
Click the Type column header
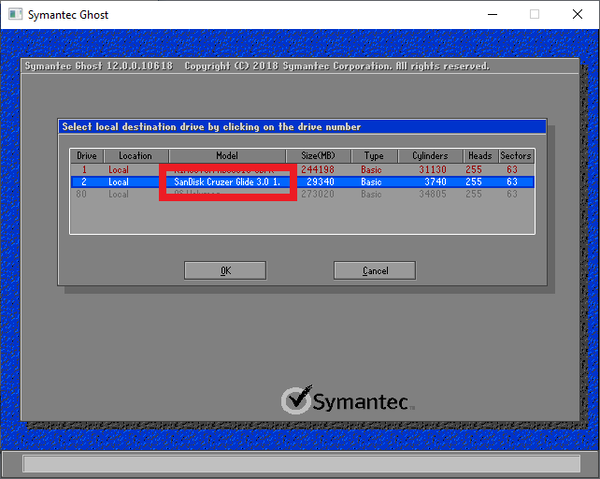click(374, 156)
